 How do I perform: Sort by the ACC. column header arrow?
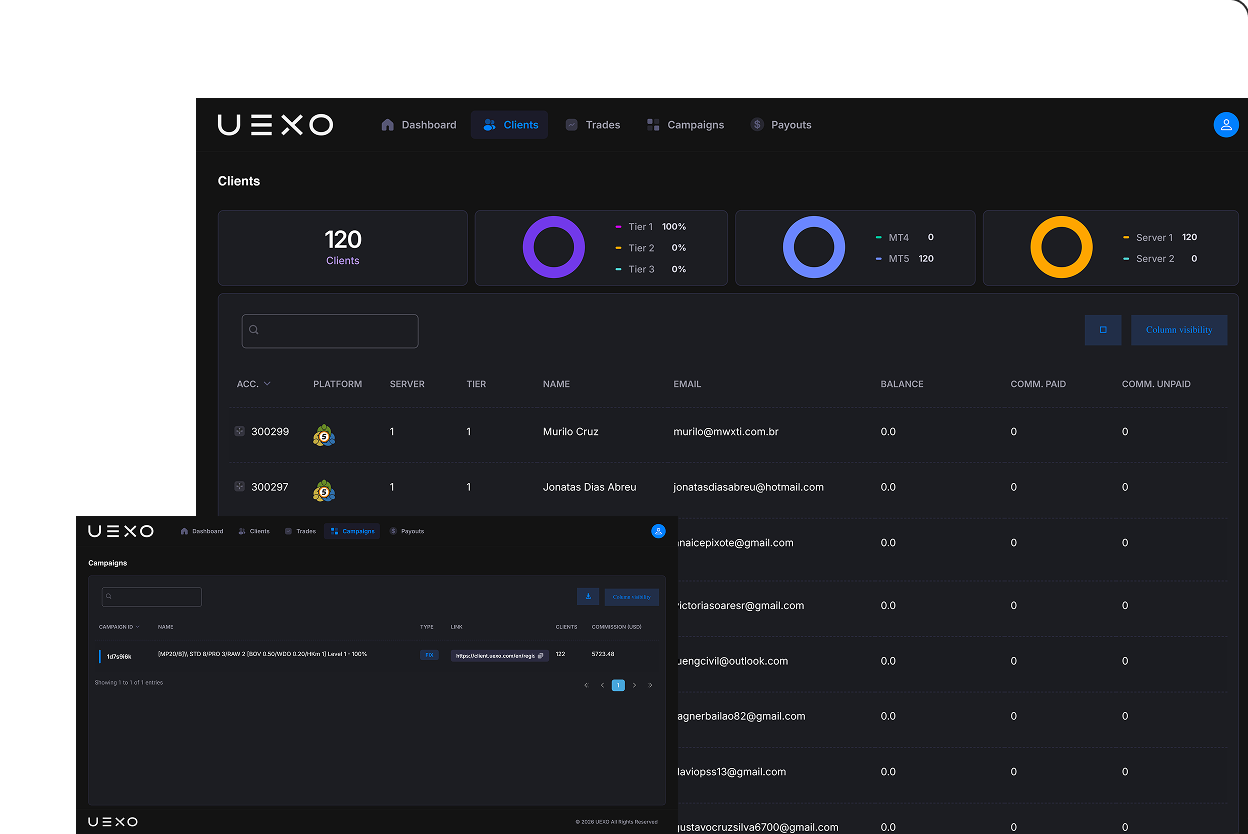[x=267, y=384]
